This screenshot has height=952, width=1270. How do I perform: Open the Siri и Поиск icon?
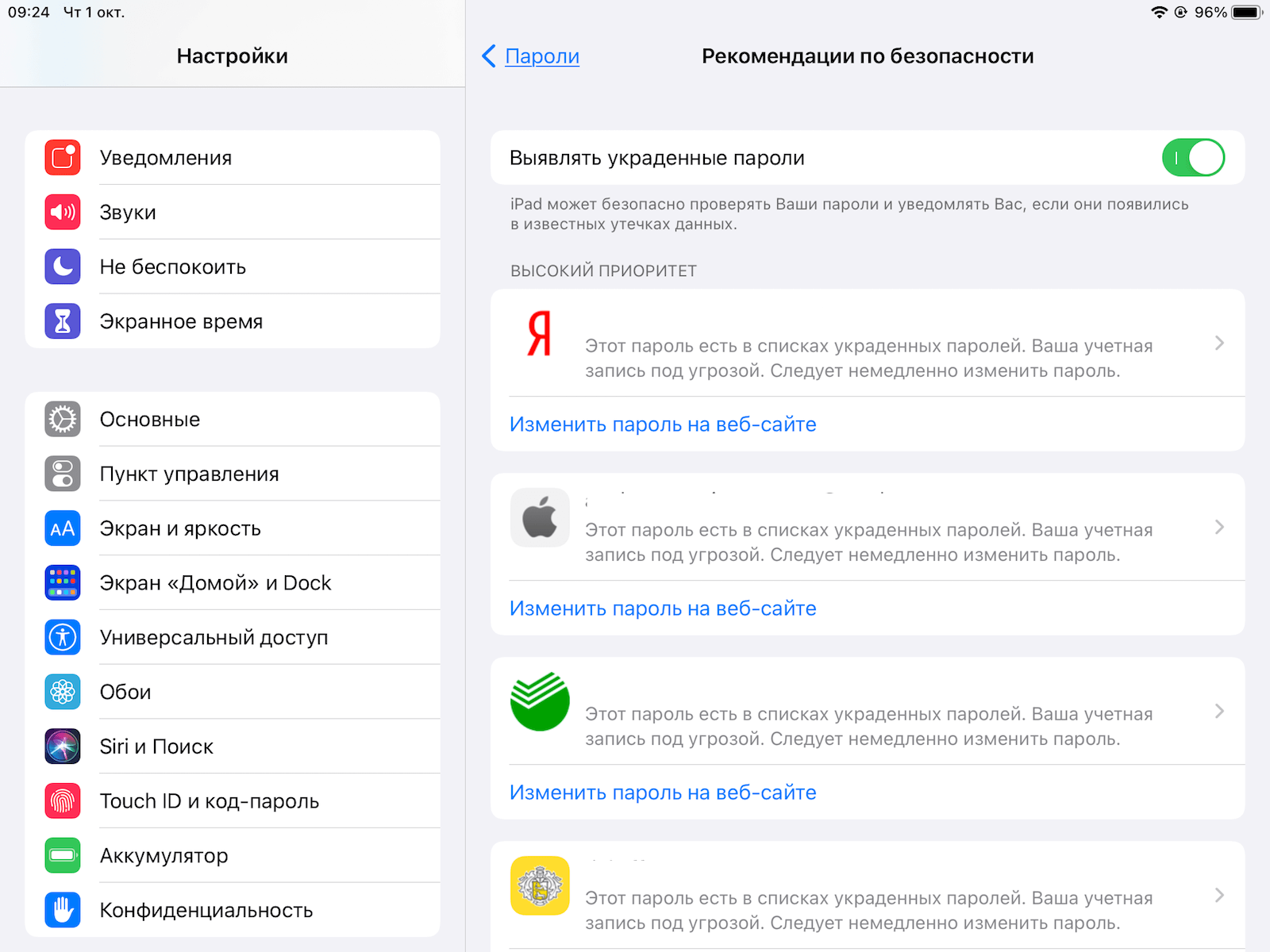point(63,747)
